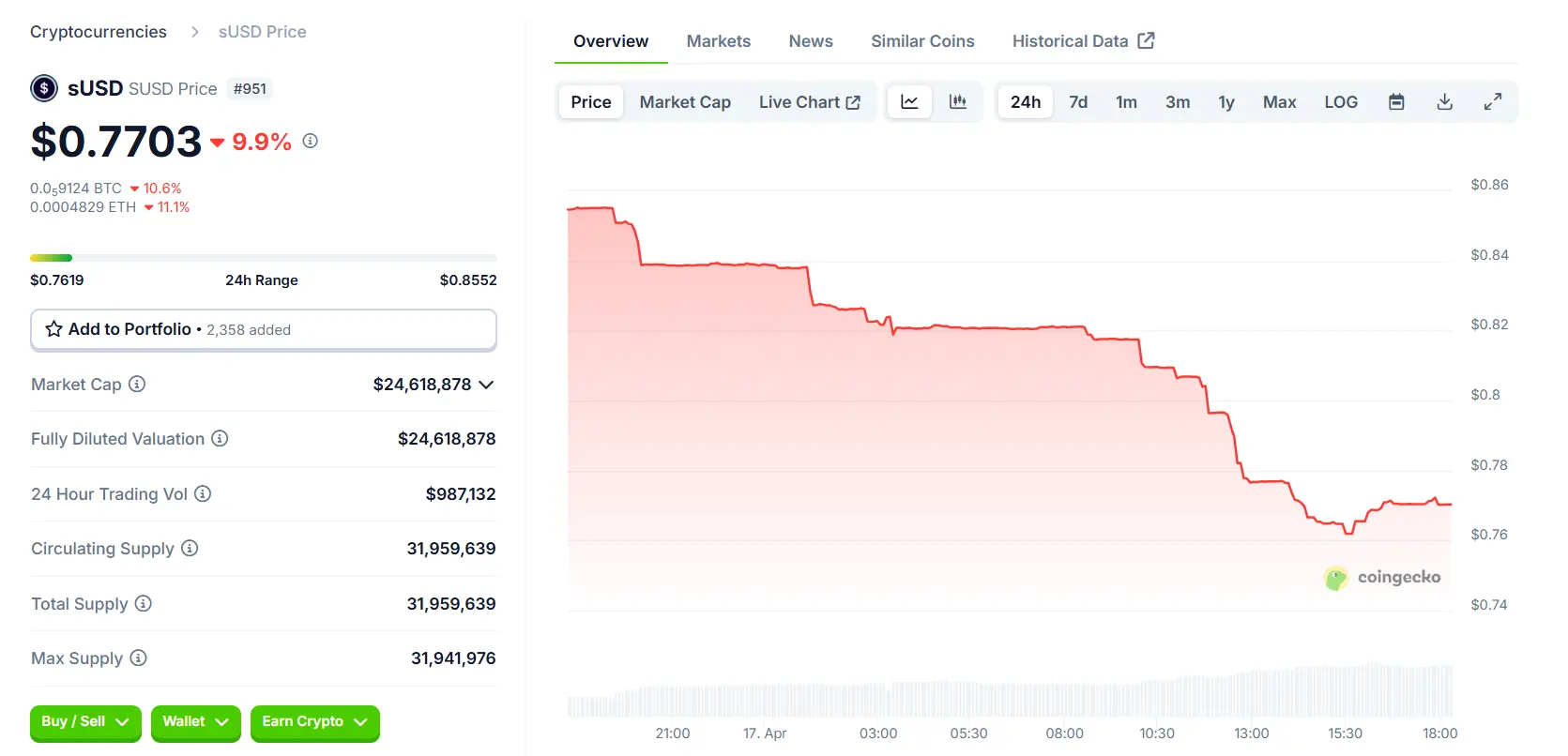The width and height of the screenshot is (1568, 756).
Task: Switch to candlestick chart view icon
Action: (x=957, y=101)
